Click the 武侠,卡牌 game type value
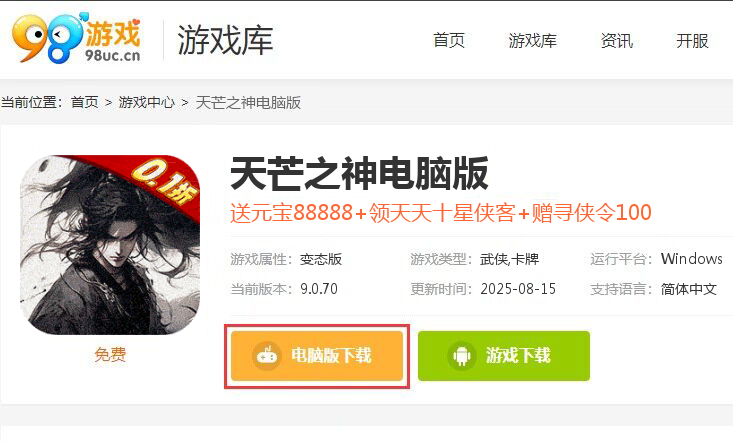Screen dimensions: 733x441 (x=509, y=259)
